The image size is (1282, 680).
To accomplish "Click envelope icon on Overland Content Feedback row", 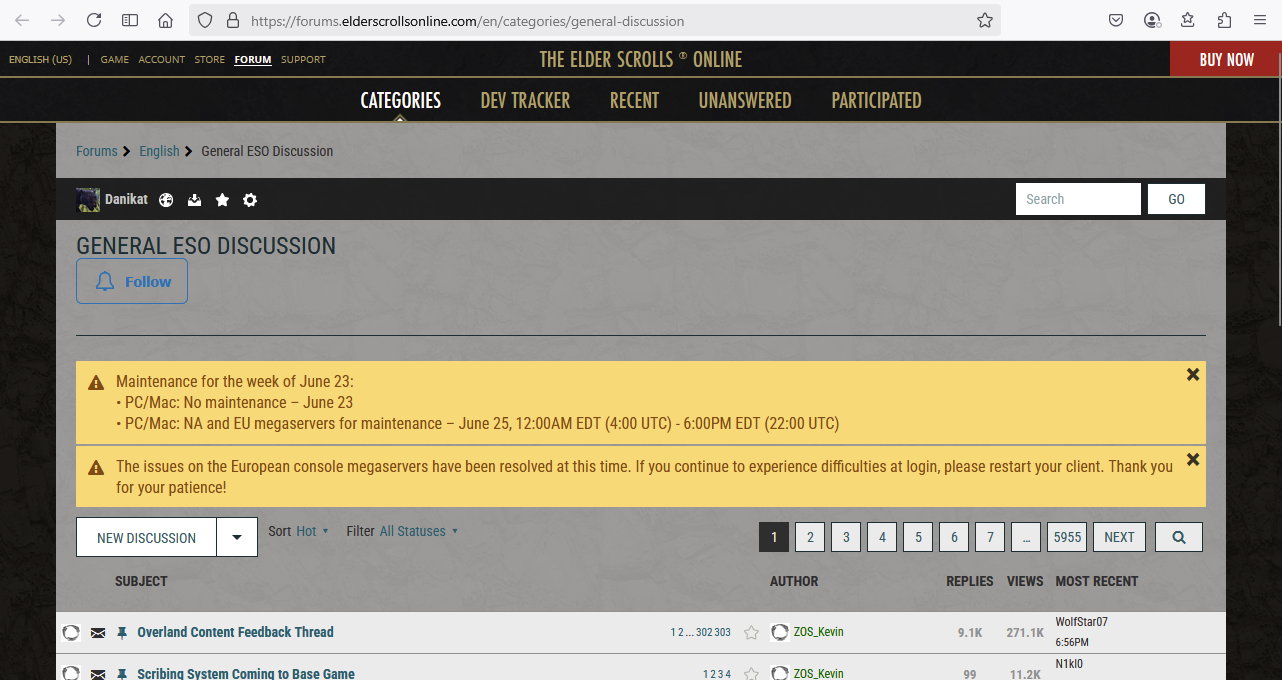I will point(98,633).
